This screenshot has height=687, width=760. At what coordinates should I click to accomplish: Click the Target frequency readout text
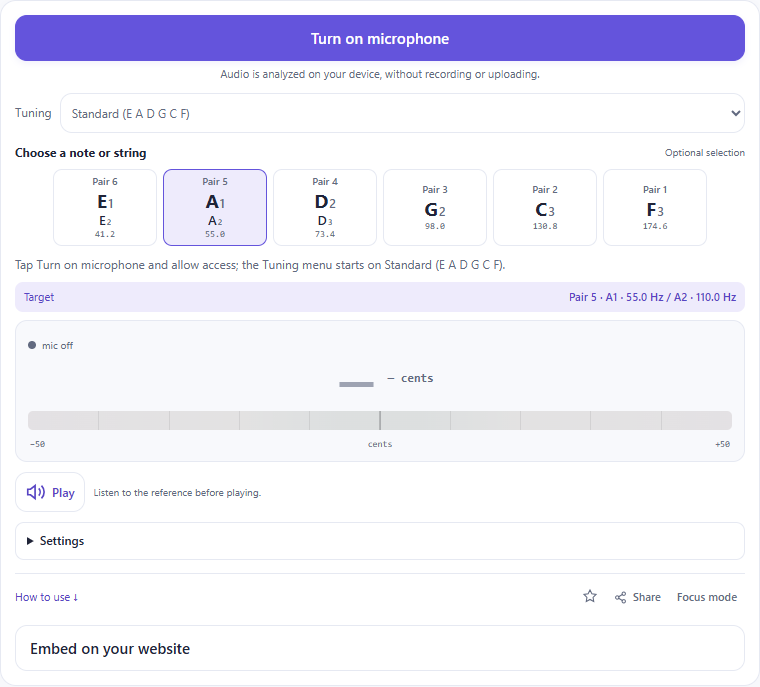pyautogui.click(x=652, y=297)
